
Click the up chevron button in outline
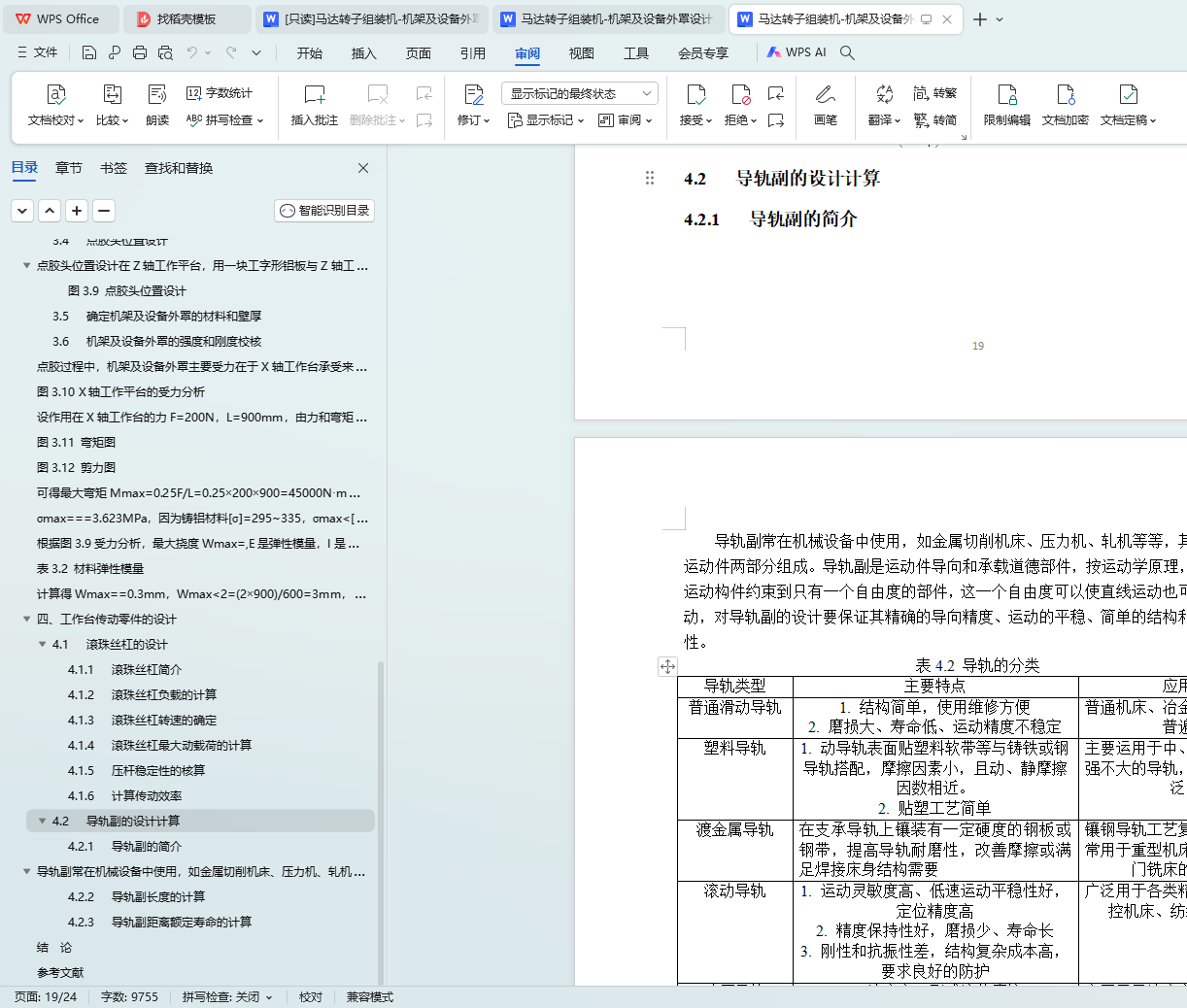click(x=50, y=211)
